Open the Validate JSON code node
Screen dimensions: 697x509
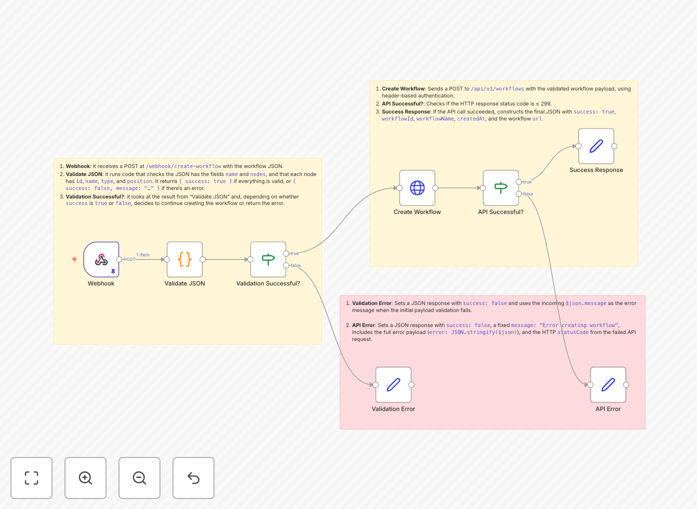coord(184,259)
